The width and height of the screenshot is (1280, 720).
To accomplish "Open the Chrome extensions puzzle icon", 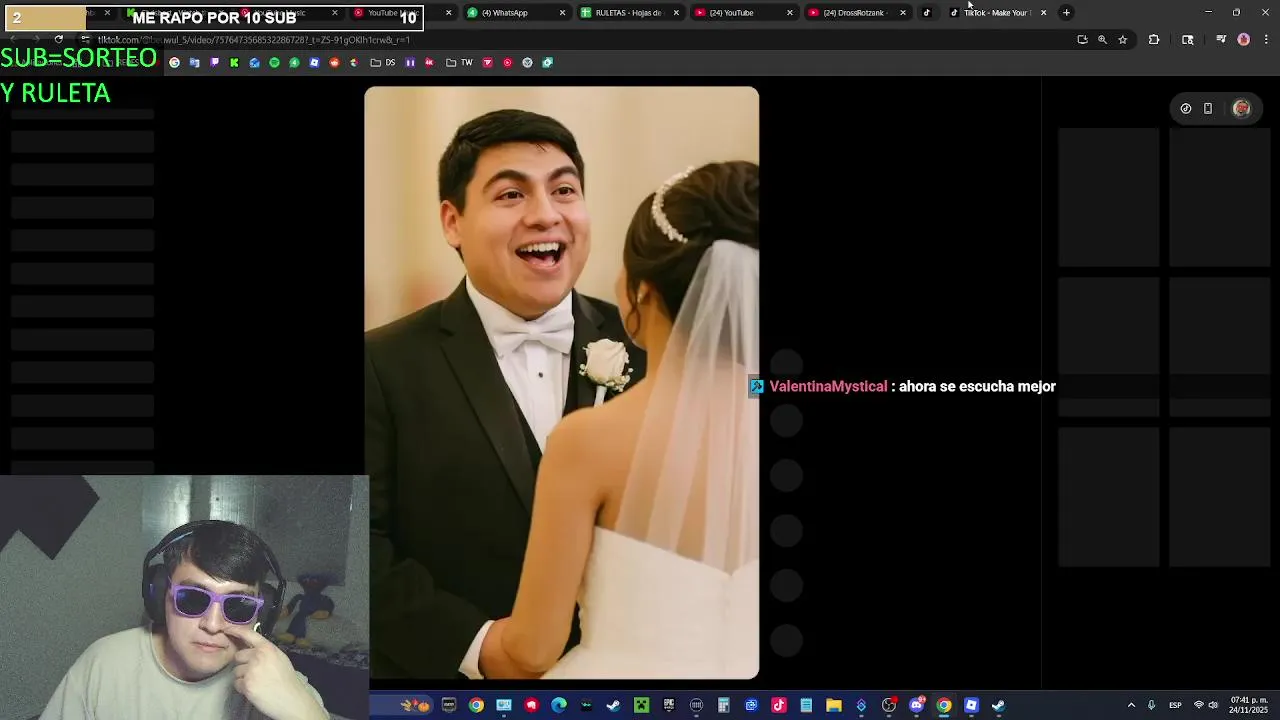I will (1154, 40).
